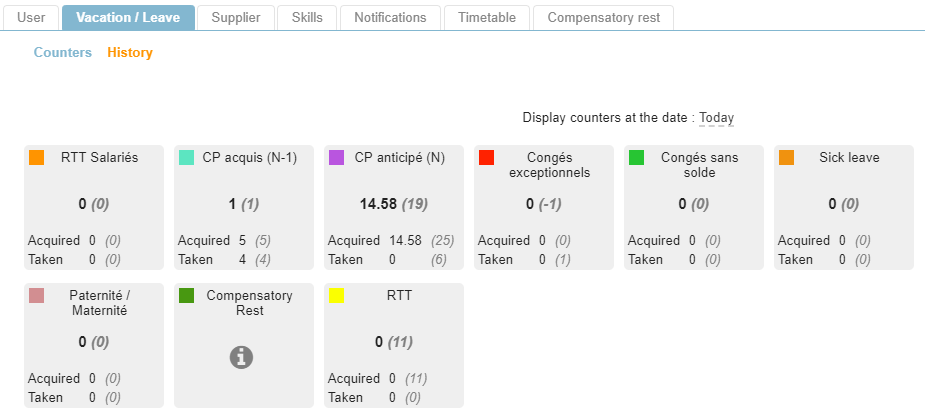Click the purple CP anticipé (N) swatch
925x415 pixels.
point(337,158)
